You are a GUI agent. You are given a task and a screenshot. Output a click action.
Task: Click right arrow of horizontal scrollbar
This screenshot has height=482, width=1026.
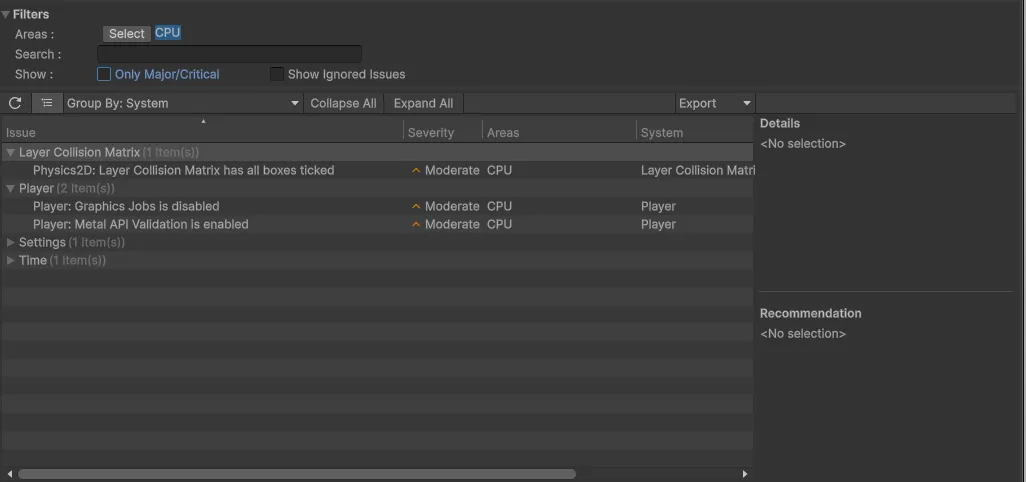744,474
